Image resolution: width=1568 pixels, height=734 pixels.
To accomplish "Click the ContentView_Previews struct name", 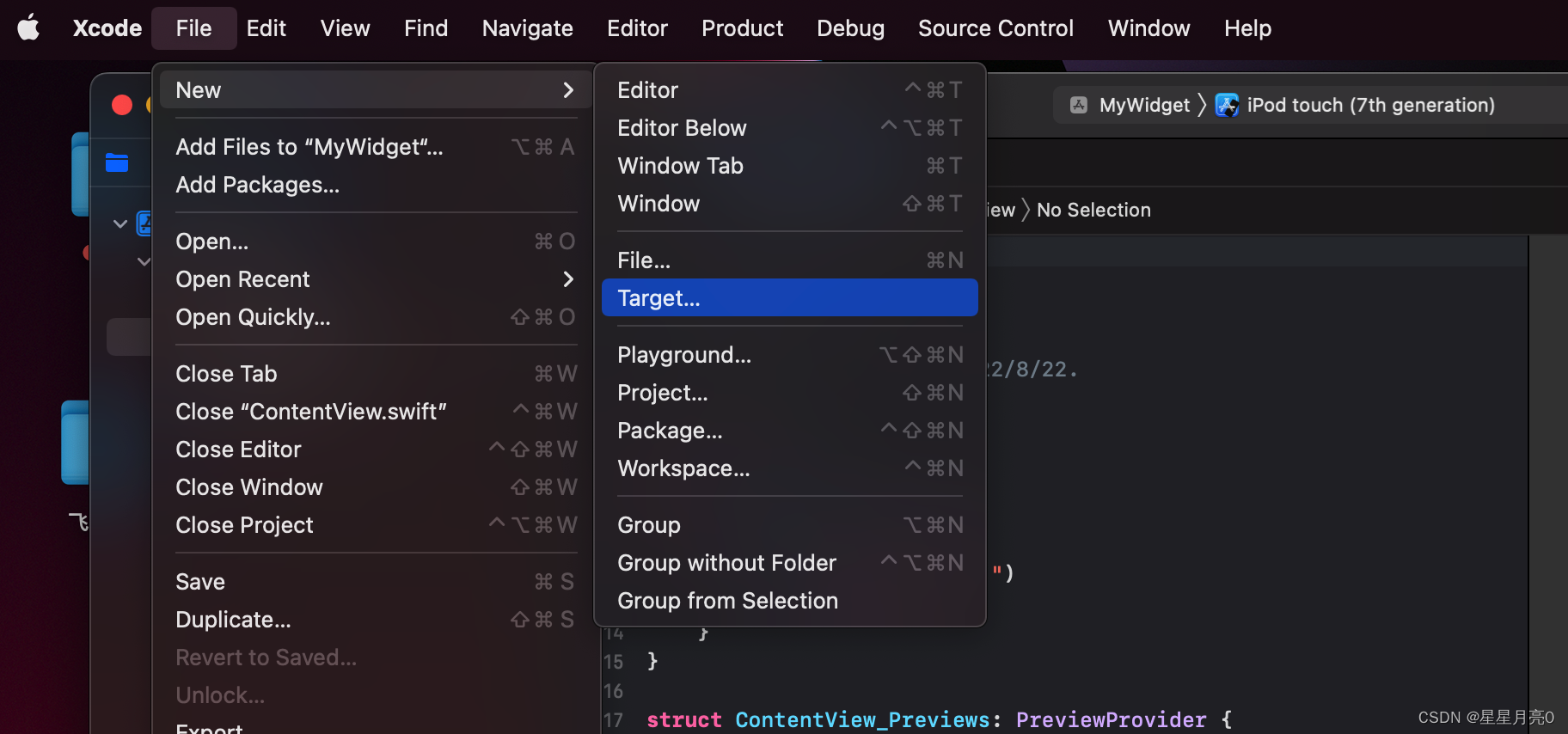I will [862, 719].
